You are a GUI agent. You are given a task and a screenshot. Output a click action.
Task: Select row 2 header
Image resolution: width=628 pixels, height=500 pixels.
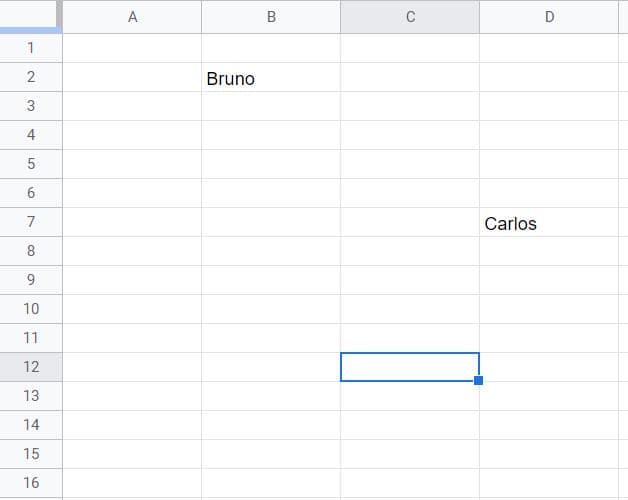tap(31, 77)
